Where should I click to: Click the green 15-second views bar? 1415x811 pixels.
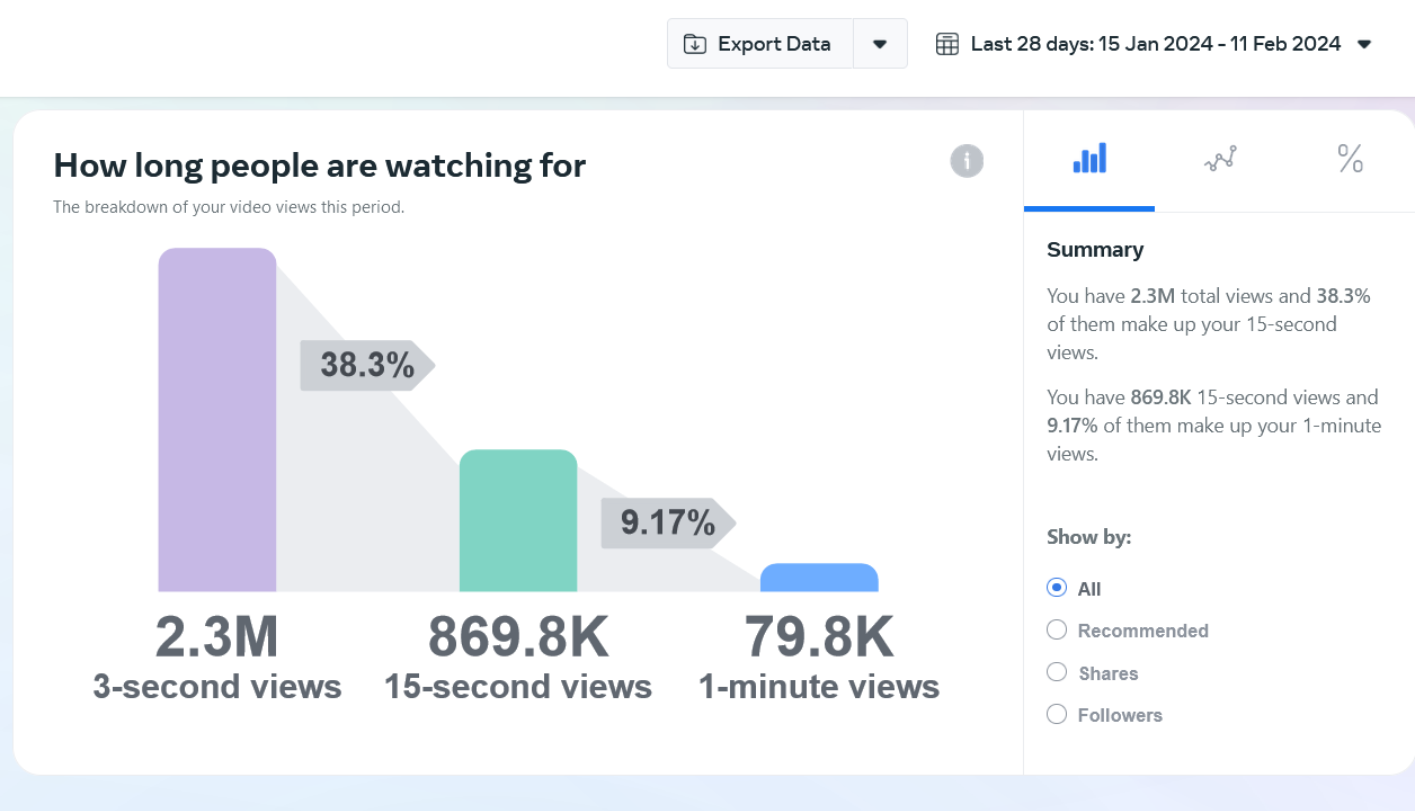[518, 521]
